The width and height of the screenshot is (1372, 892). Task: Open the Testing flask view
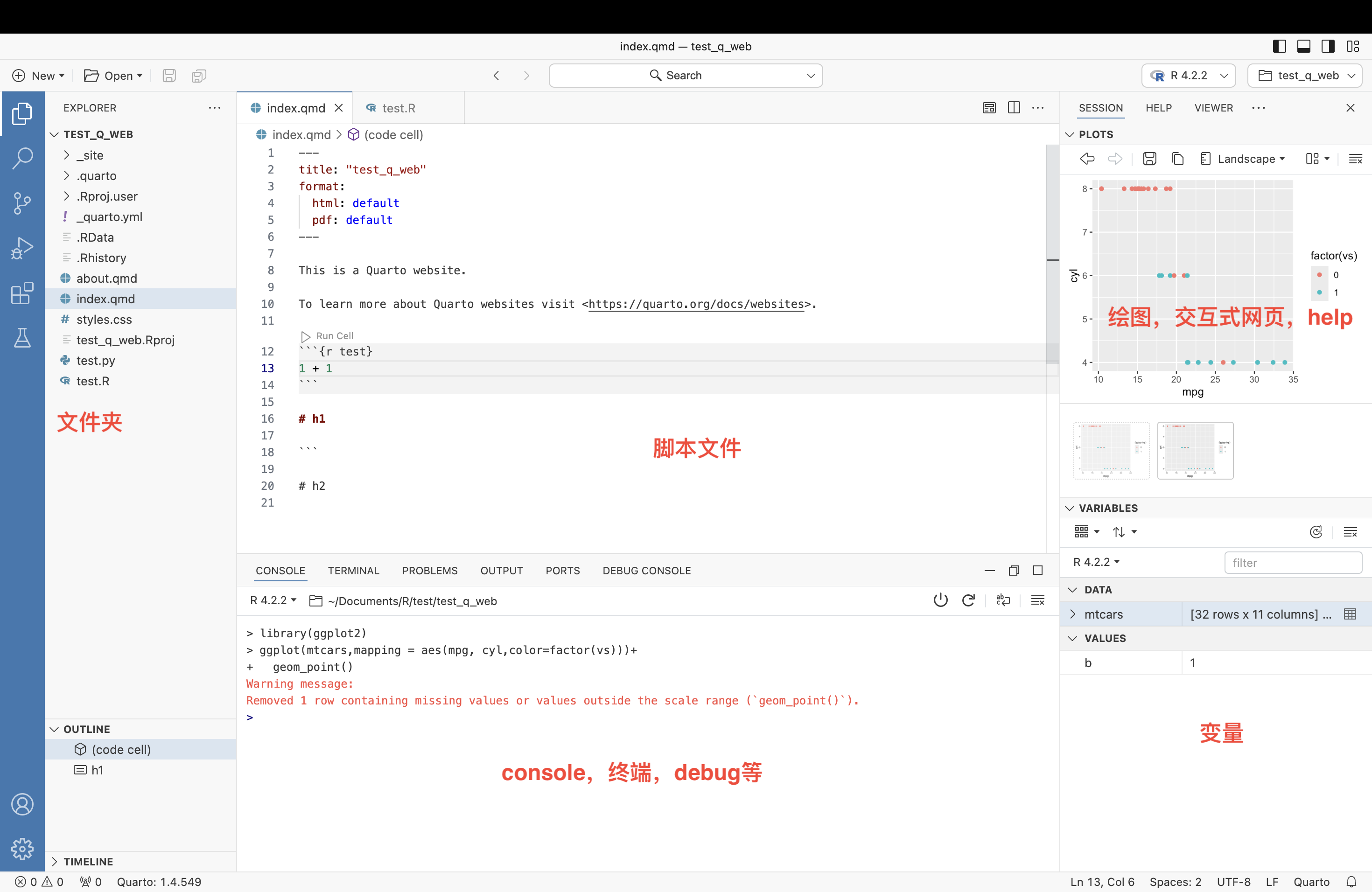click(x=22, y=338)
